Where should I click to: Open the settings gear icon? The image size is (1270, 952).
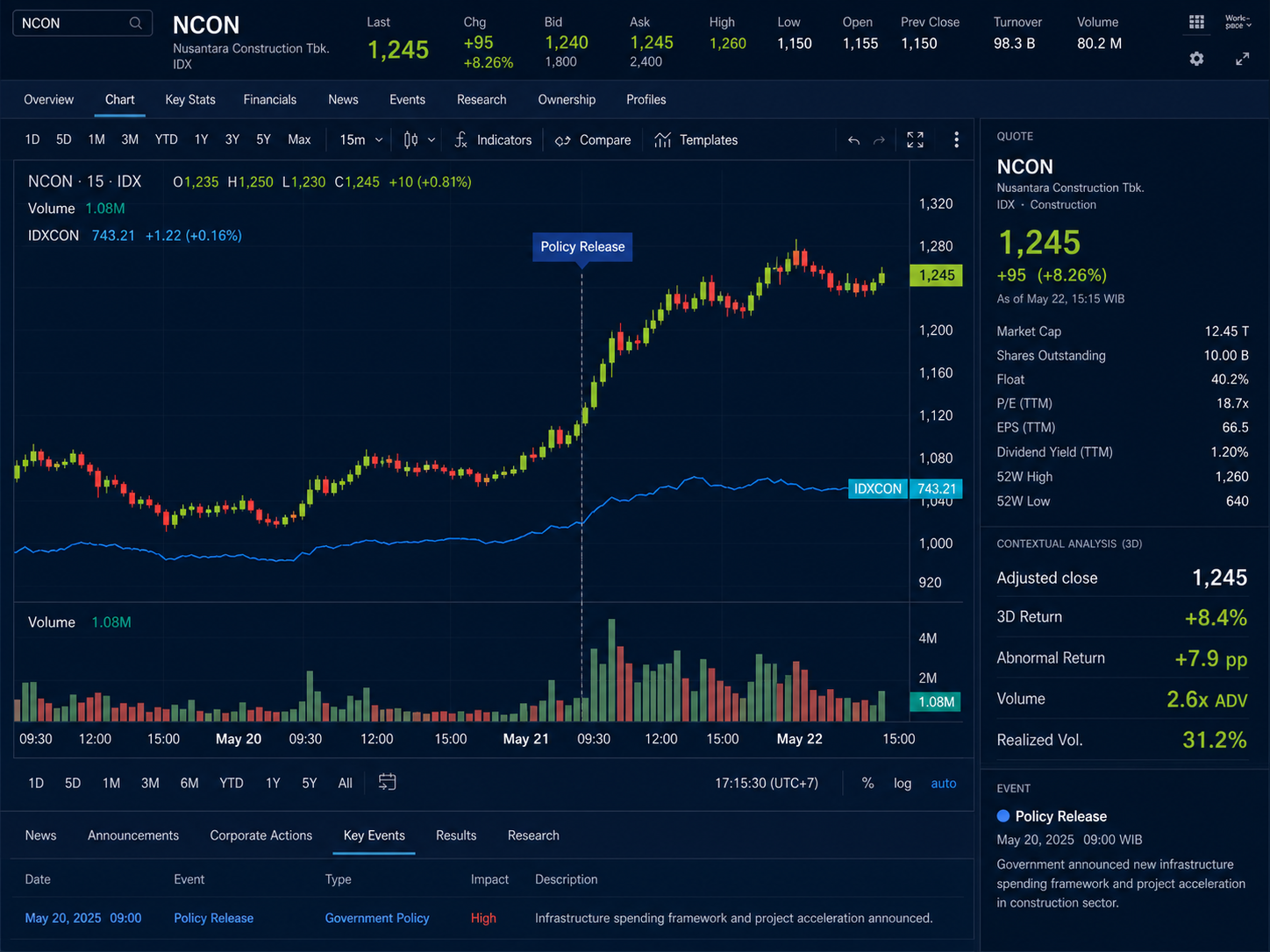[1196, 59]
